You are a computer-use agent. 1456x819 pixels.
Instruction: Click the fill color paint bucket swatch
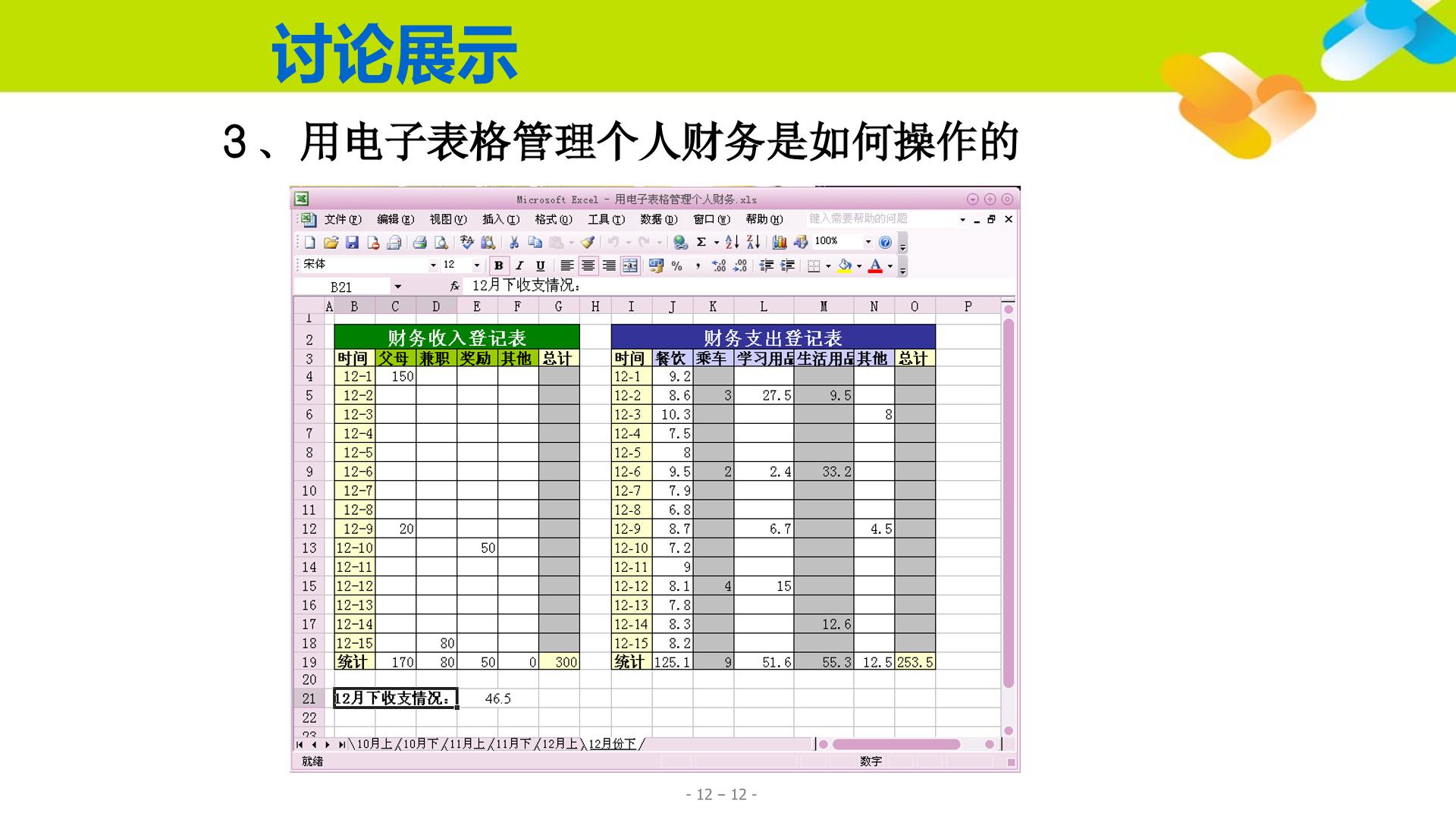tap(845, 265)
